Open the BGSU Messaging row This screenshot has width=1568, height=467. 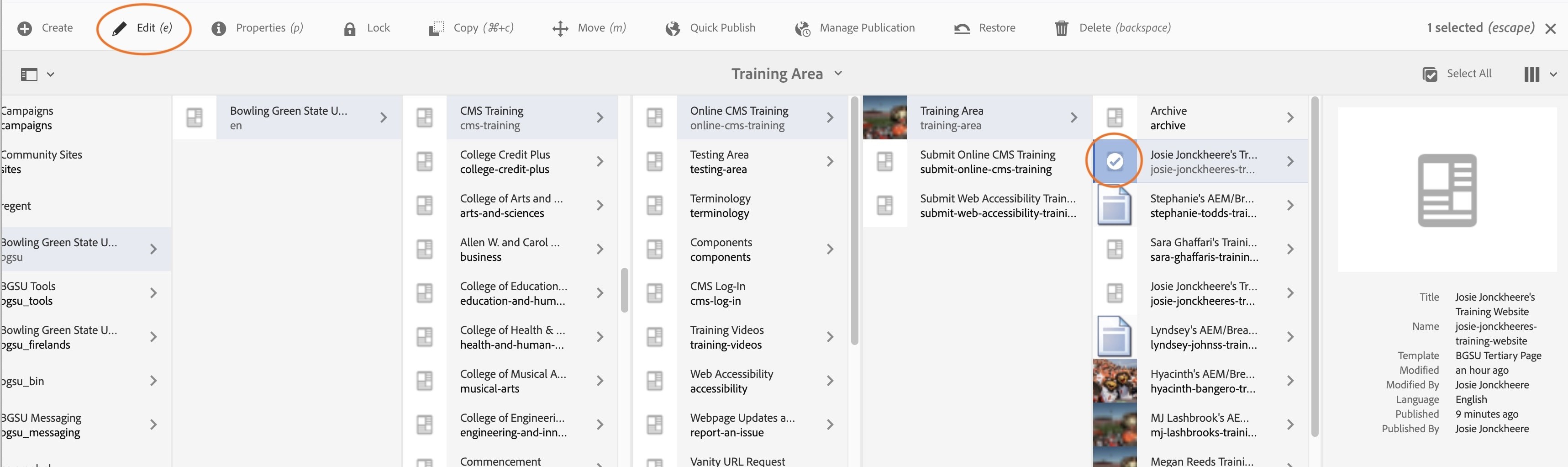[x=85, y=425]
